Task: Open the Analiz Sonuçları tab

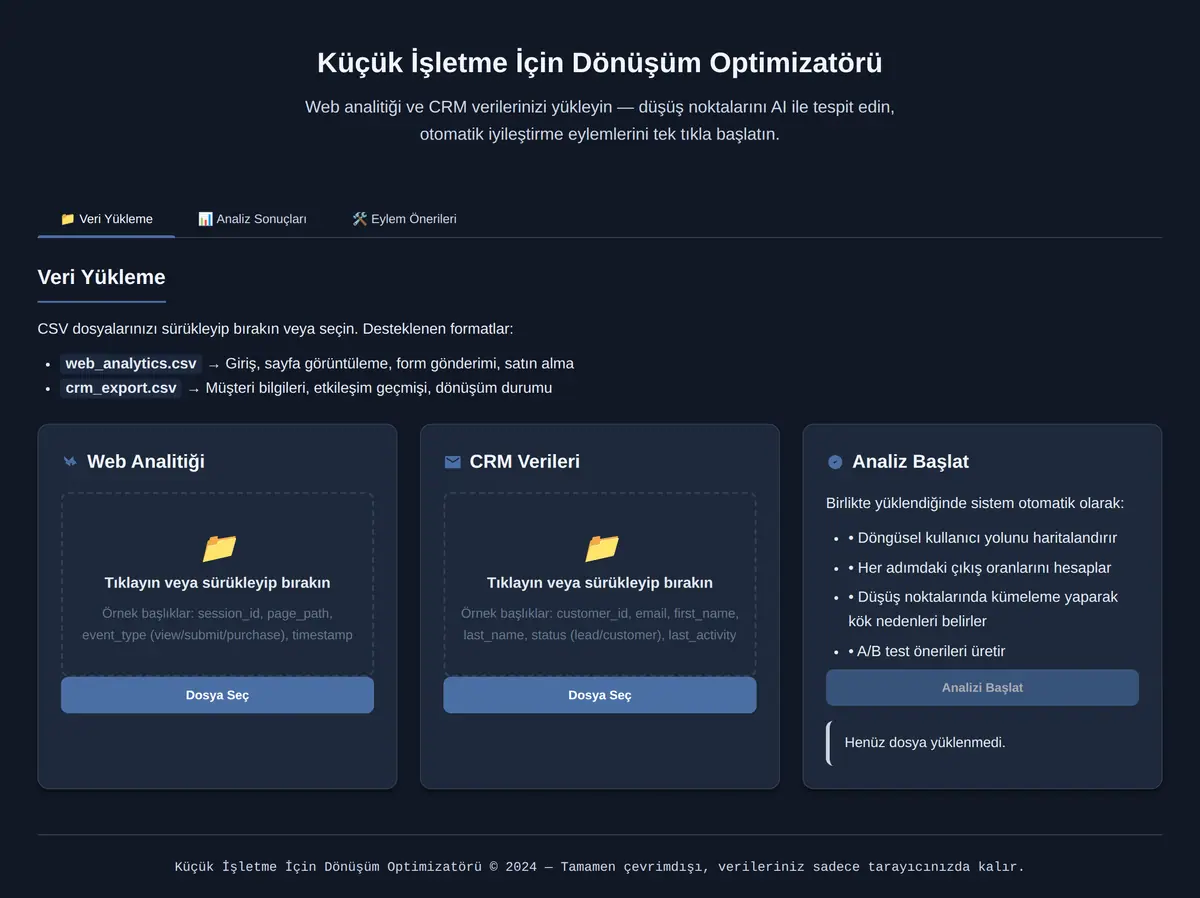Action: (252, 219)
